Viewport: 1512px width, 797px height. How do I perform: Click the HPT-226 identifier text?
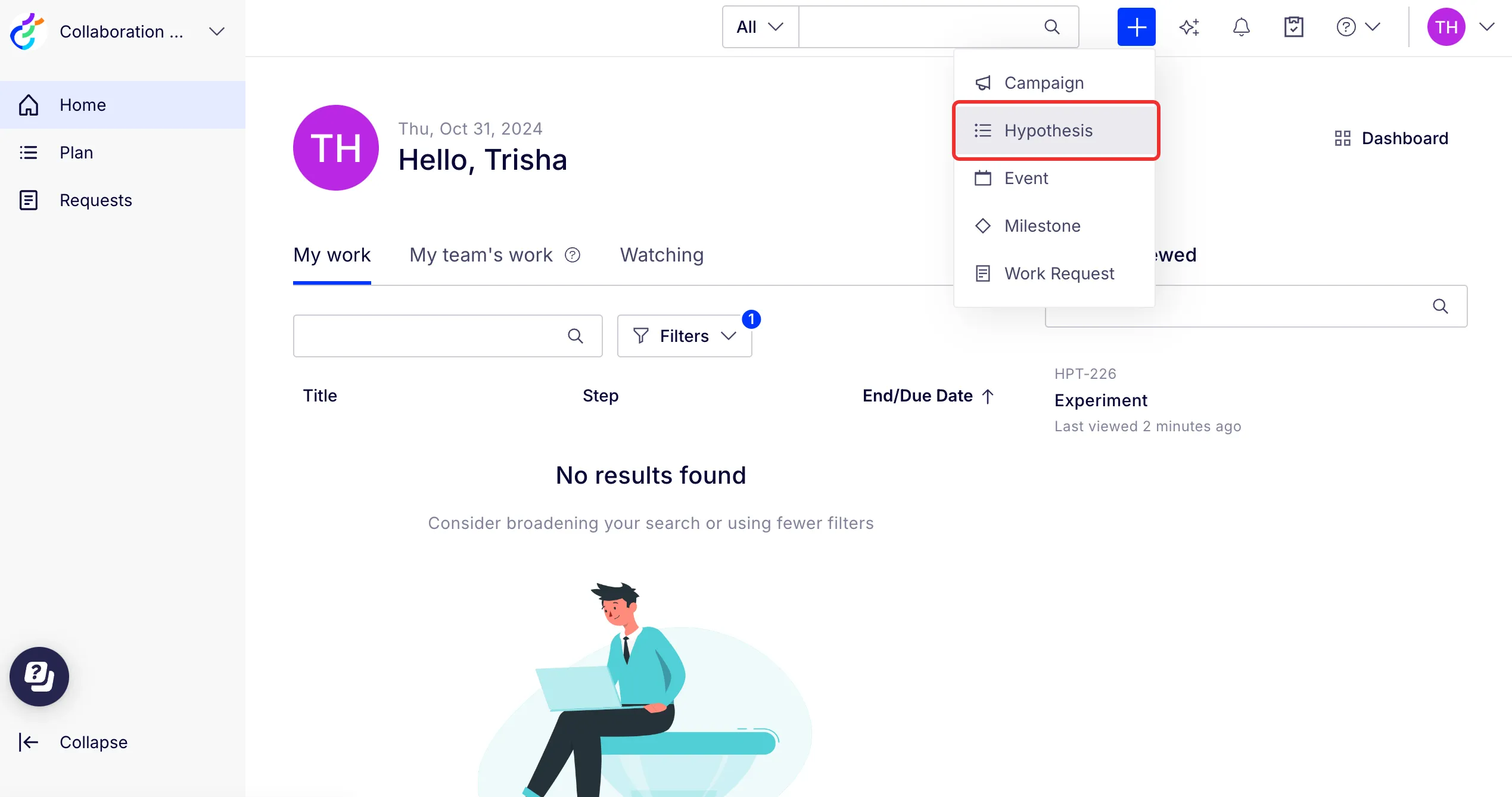1085,373
